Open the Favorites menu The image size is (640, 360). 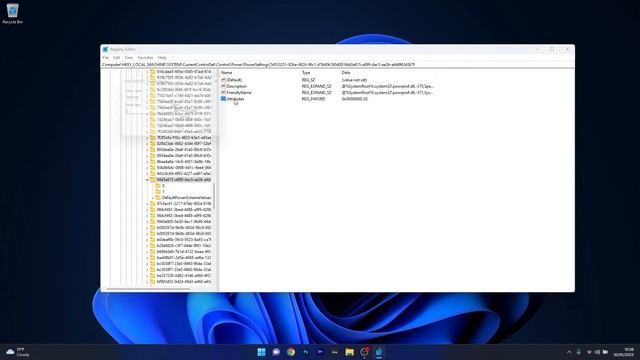[145, 58]
